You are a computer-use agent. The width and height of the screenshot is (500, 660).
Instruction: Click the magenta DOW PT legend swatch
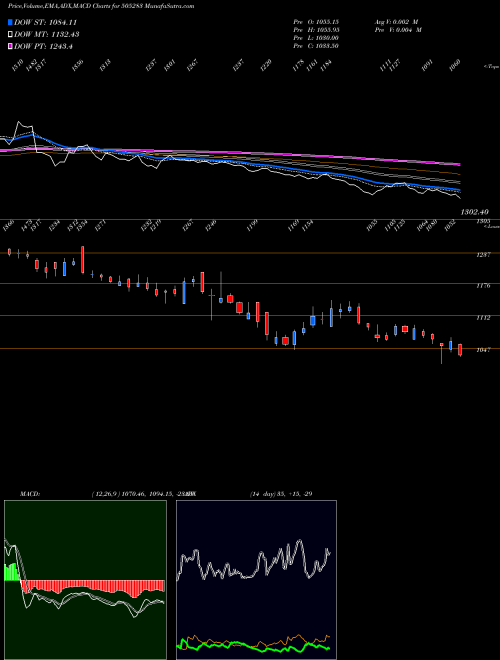point(10,46)
